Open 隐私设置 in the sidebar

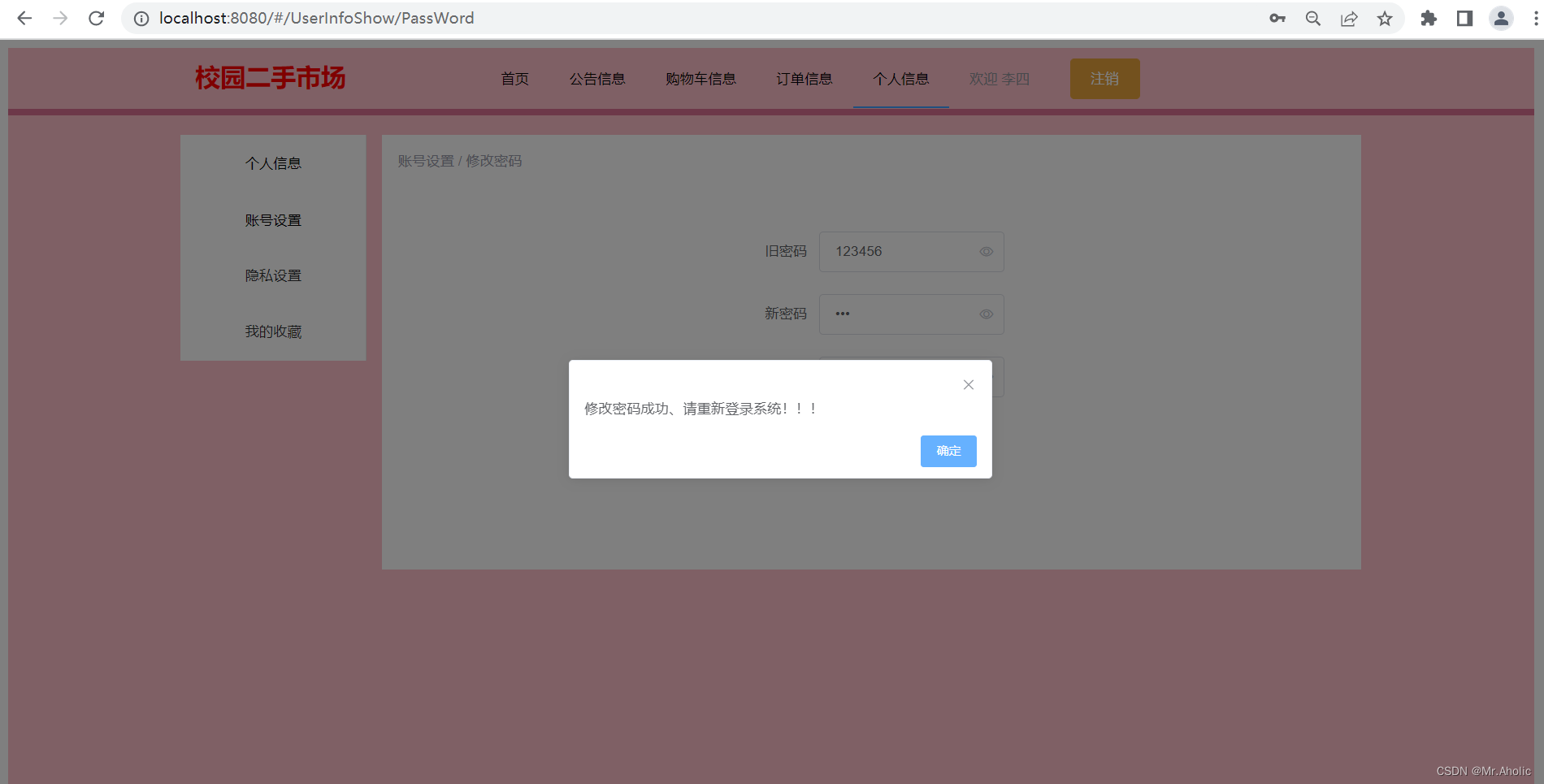click(x=273, y=275)
